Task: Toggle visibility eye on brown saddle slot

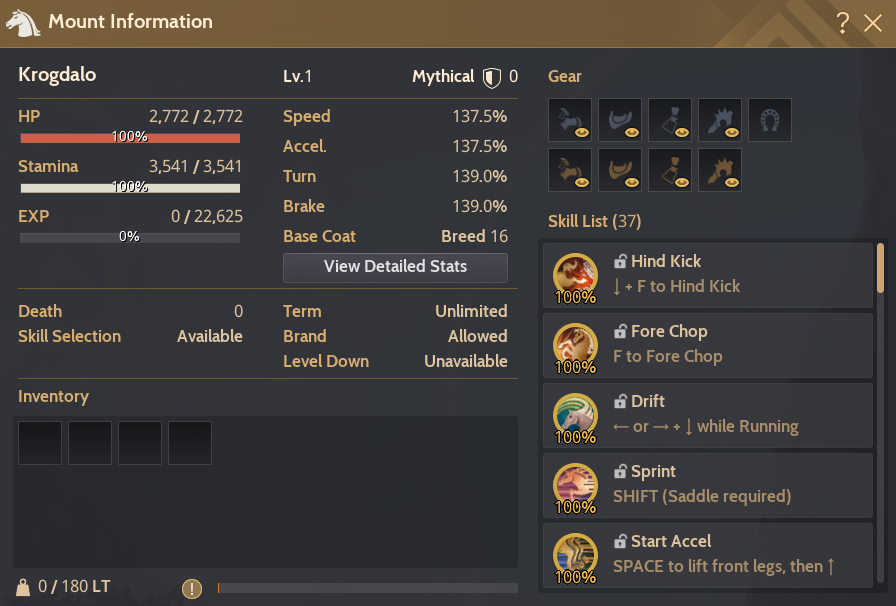Action: 632,182
